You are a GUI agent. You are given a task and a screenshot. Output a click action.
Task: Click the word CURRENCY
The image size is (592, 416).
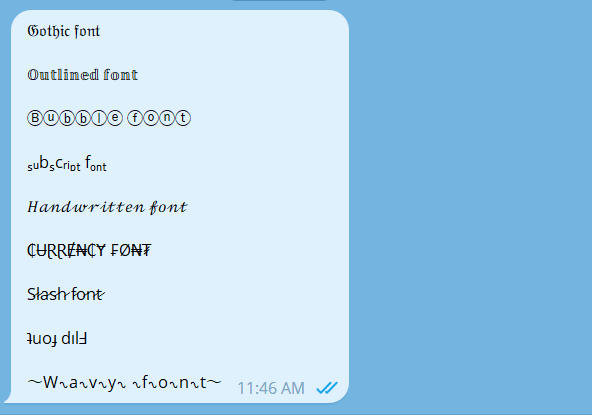pos(66,251)
